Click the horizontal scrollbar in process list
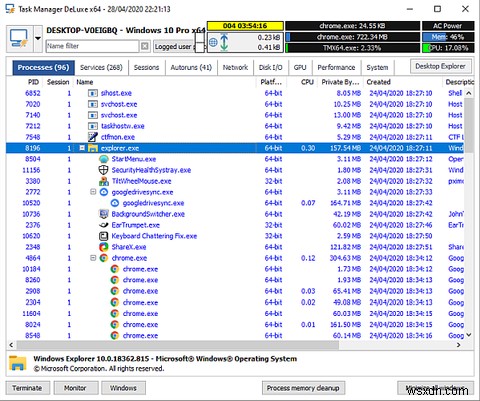 178,345
